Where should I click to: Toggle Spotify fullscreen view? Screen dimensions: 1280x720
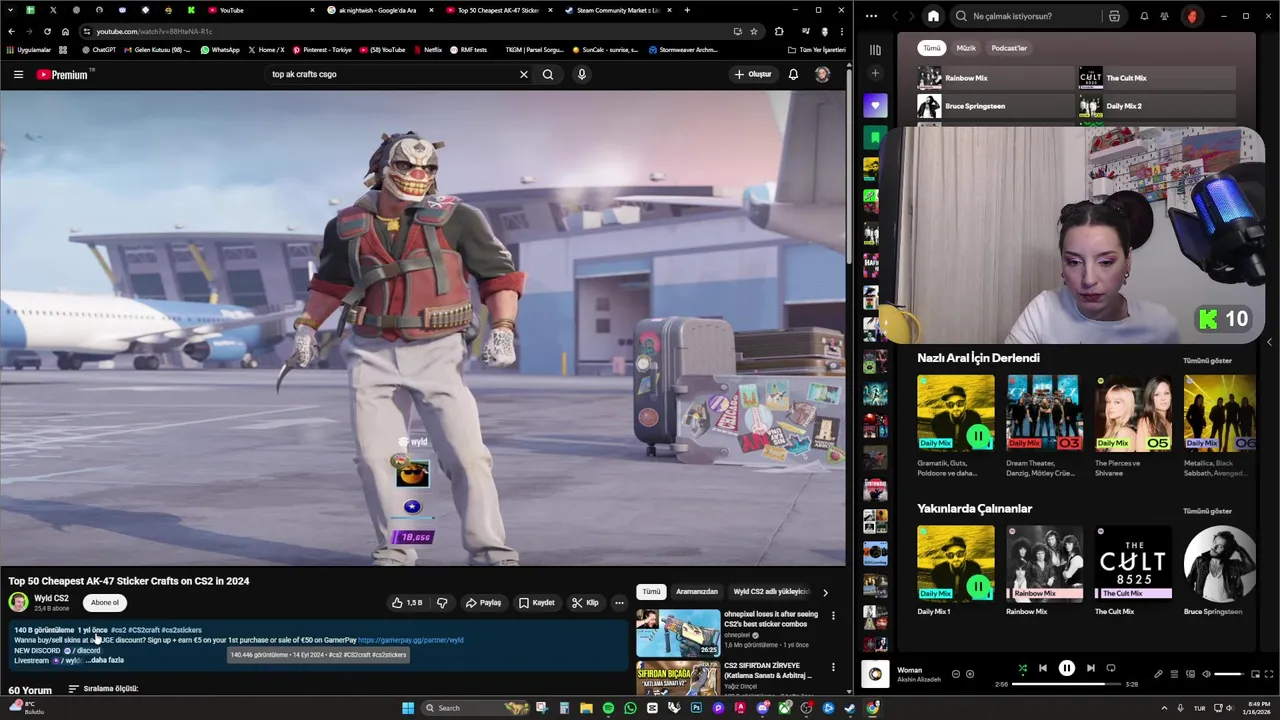[1269, 674]
